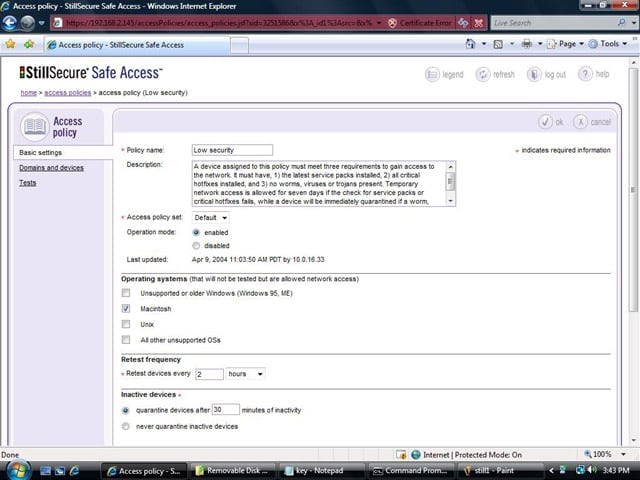The height and width of the screenshot is (480, 640).
Task: Click the StillSecure Safe Access logo
Action: pyautogui.click(x=91, y=73)
